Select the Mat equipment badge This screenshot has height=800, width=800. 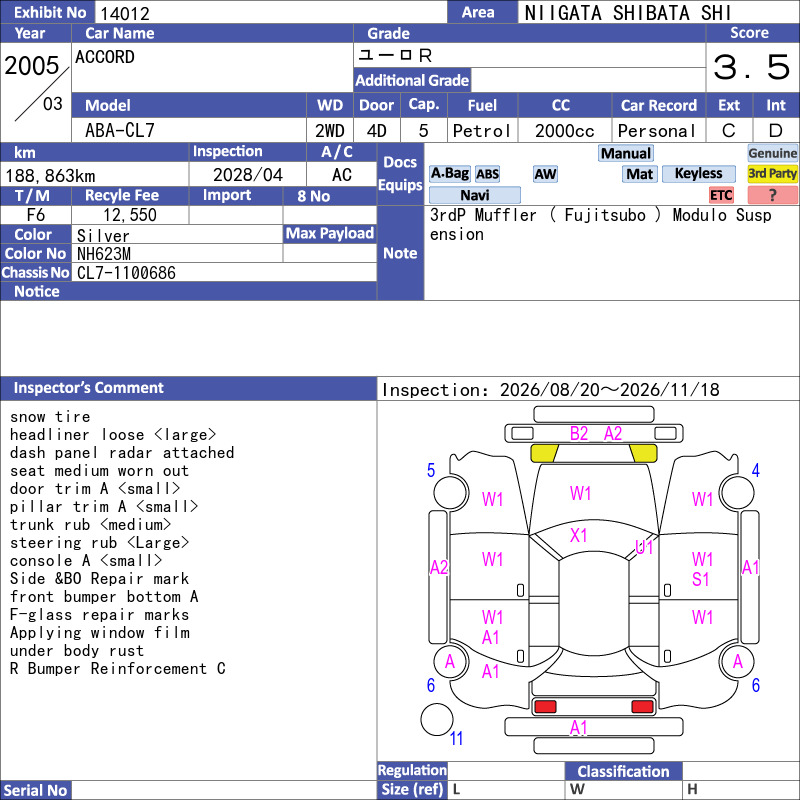[x=639, y=174]
